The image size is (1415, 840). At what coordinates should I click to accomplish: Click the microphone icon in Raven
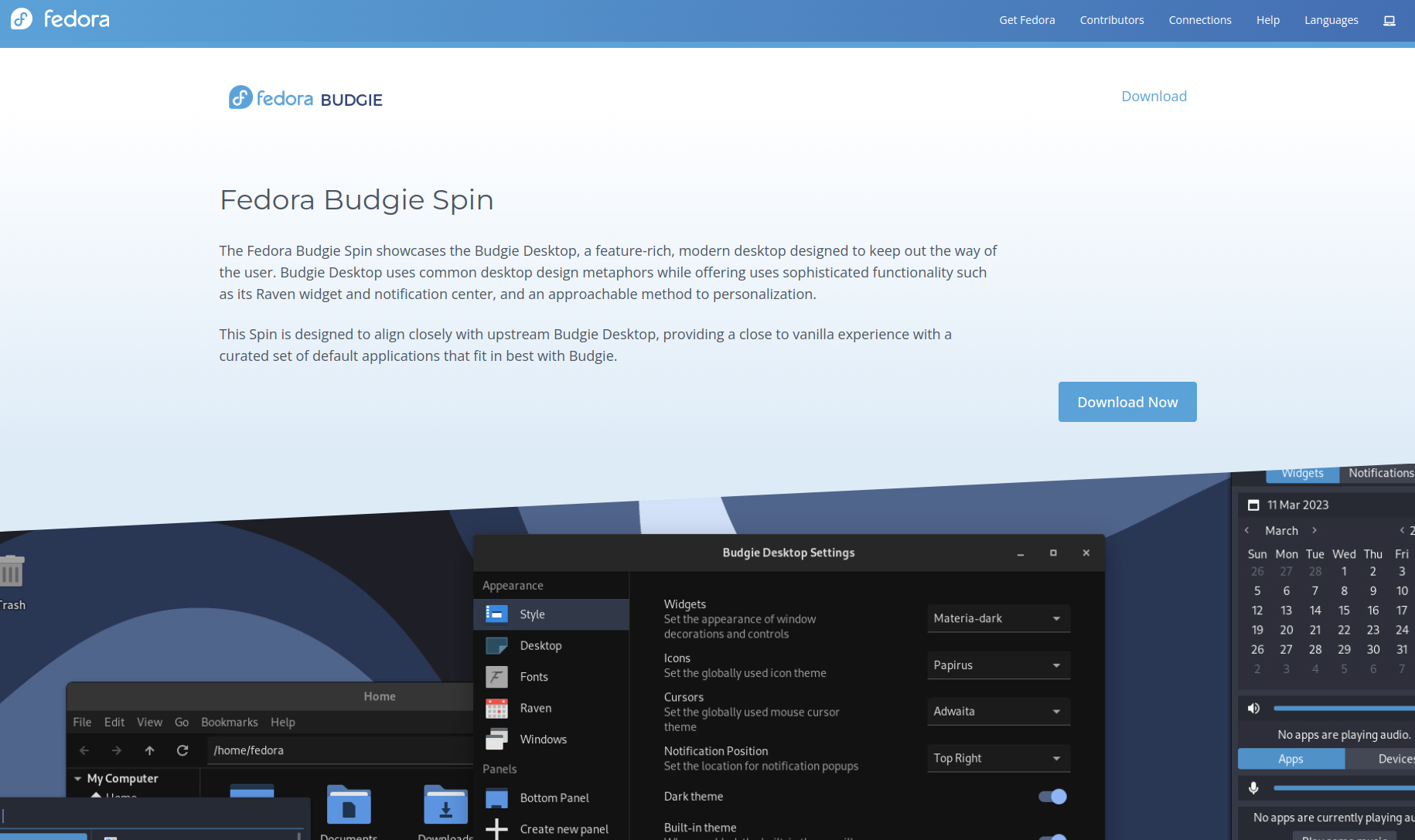point(1253,787)
